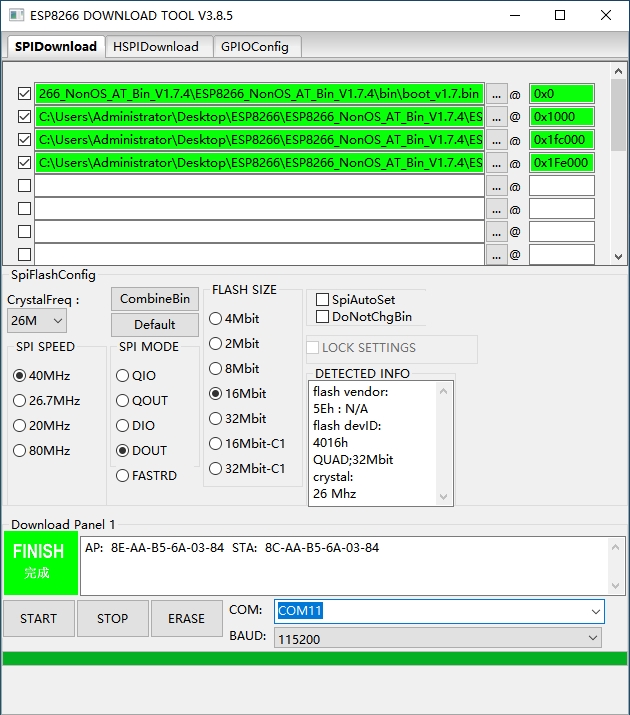The height and width of the screenshot is (715, 630).
Task: Expand the COM port dropdown
Action: pyautogui.click(x=595, y=611)
